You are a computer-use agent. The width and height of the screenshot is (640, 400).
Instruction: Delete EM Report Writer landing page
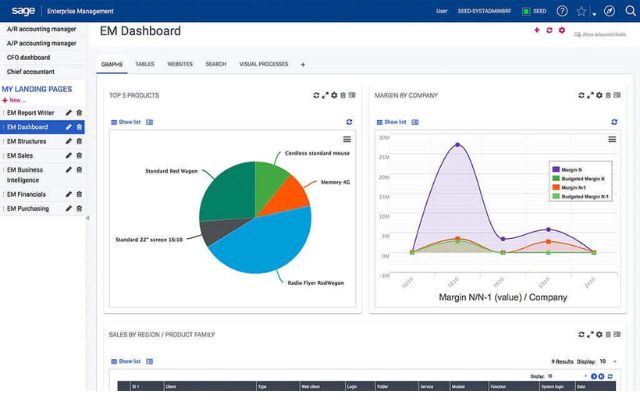point(79,113)
